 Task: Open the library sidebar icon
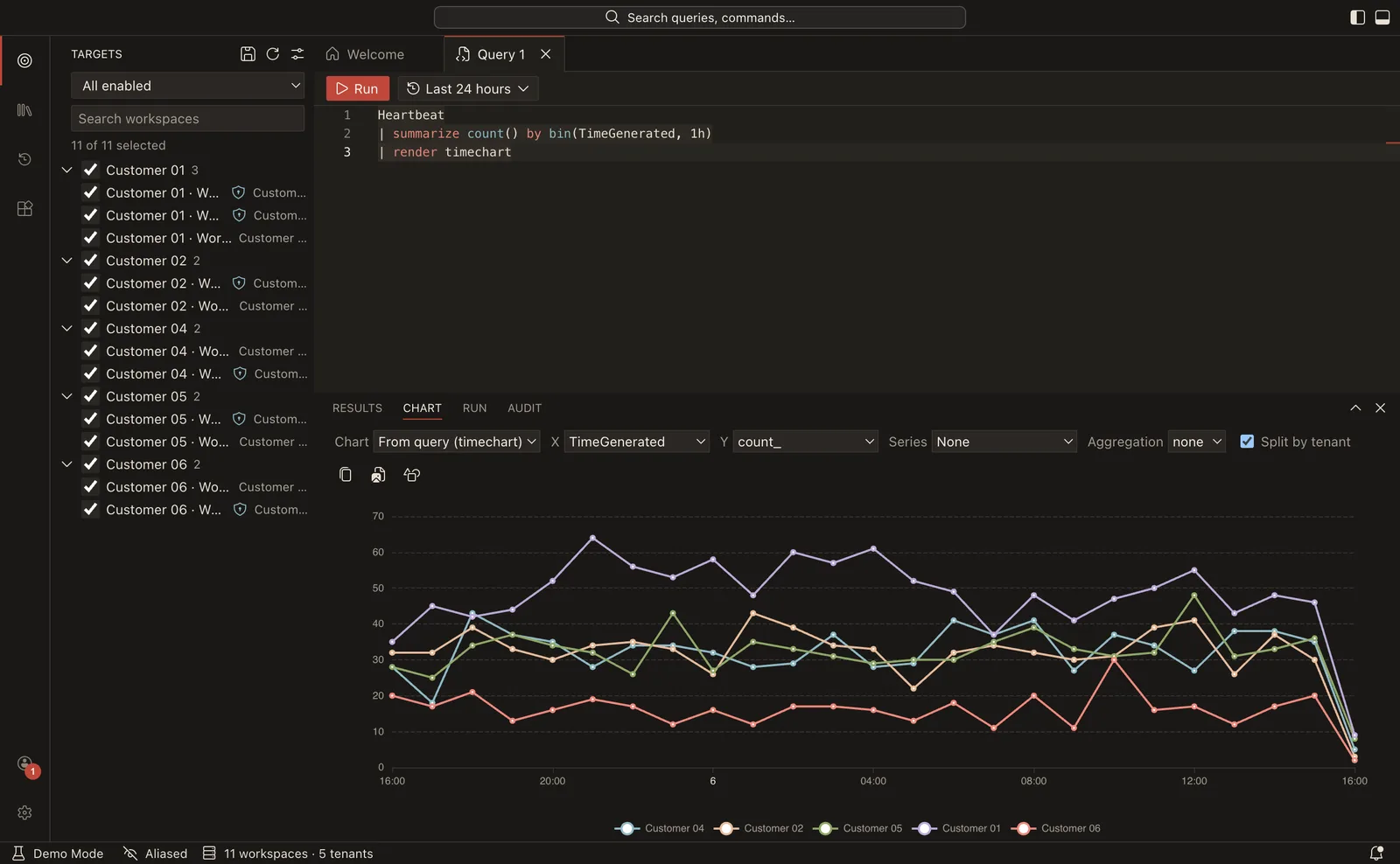(x=24, y=110)
